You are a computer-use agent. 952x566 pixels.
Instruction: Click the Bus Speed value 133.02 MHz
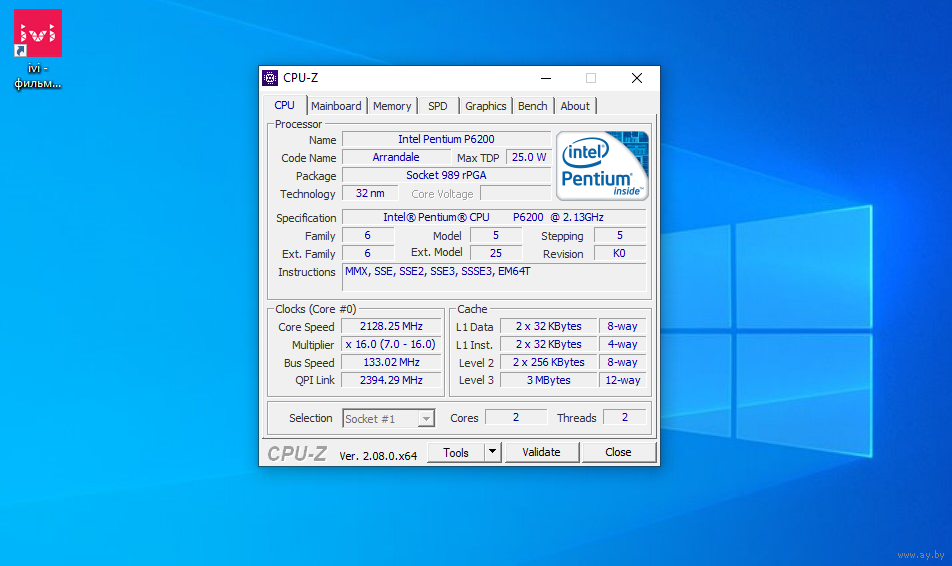[x=391, y=363]
